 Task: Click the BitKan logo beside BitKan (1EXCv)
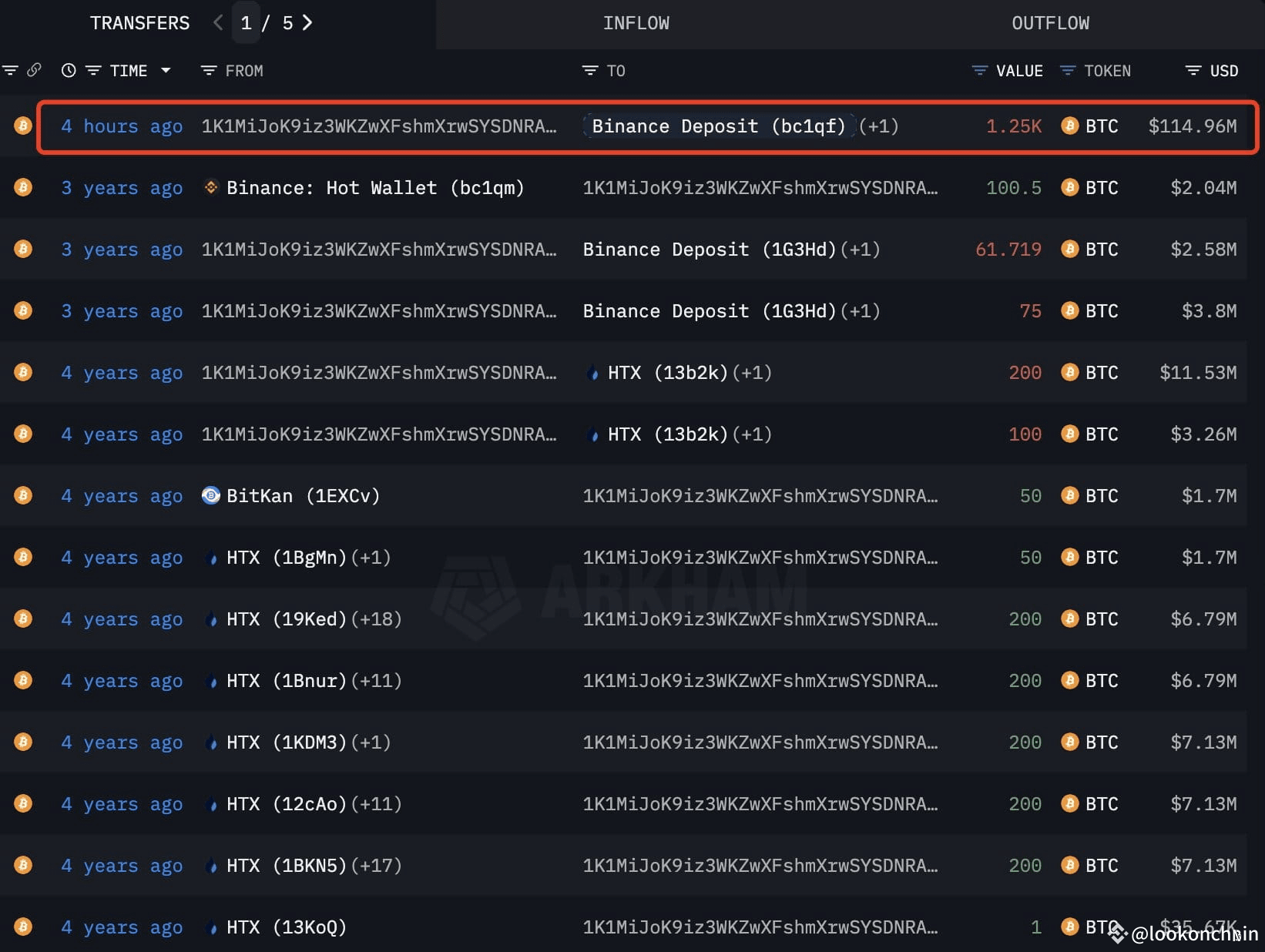click(x=210, y=495)
